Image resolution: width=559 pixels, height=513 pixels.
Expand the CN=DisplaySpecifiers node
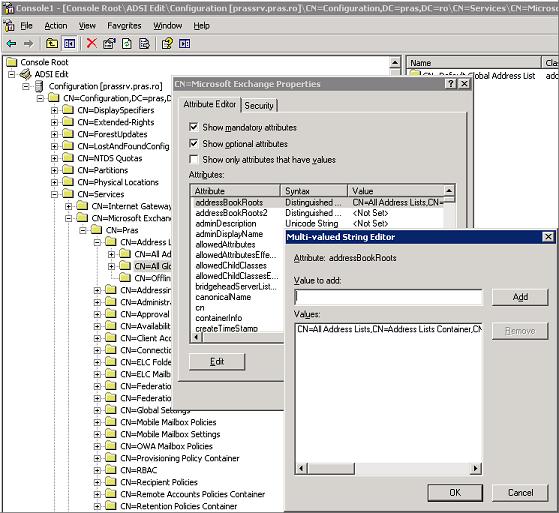coord(54,110)
